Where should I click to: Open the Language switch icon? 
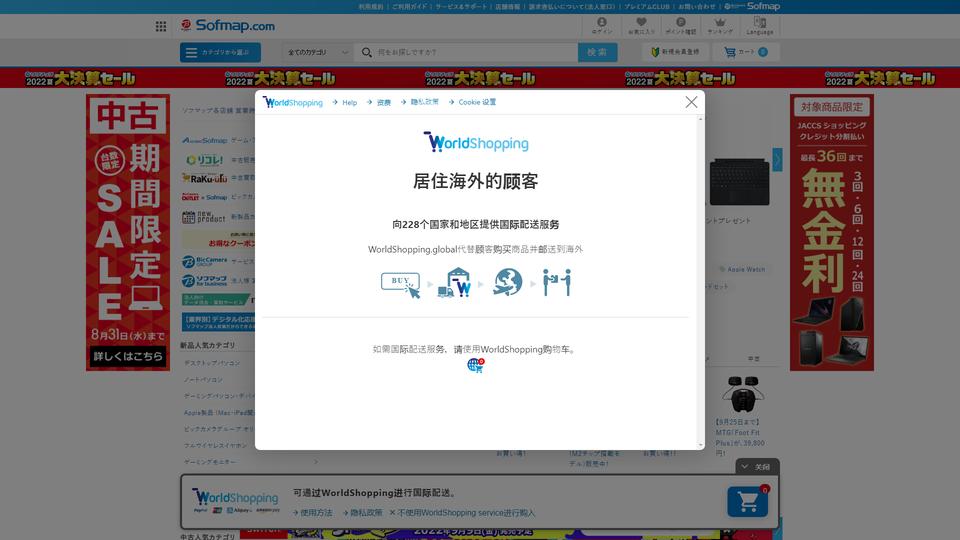pyautogui.click(x=760, y=26)
